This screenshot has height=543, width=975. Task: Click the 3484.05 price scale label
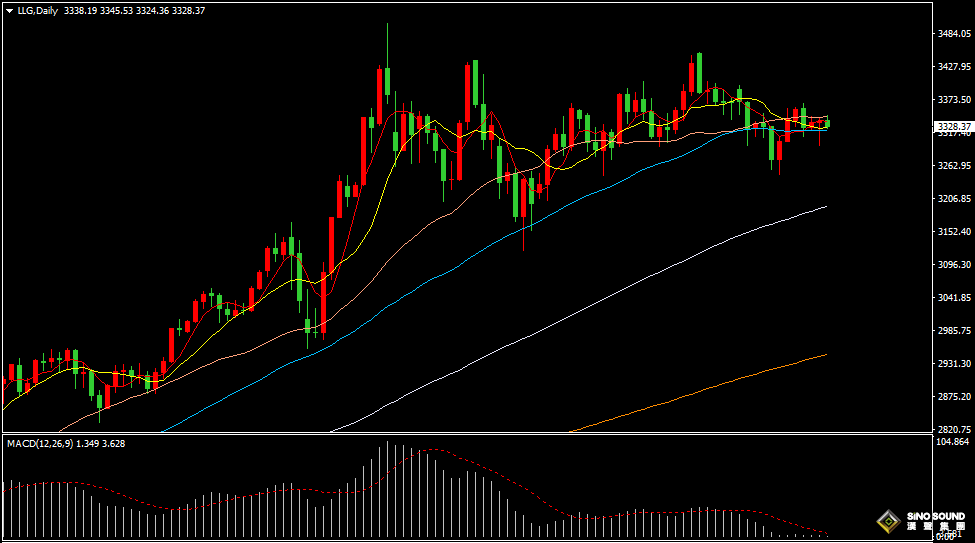954,34
